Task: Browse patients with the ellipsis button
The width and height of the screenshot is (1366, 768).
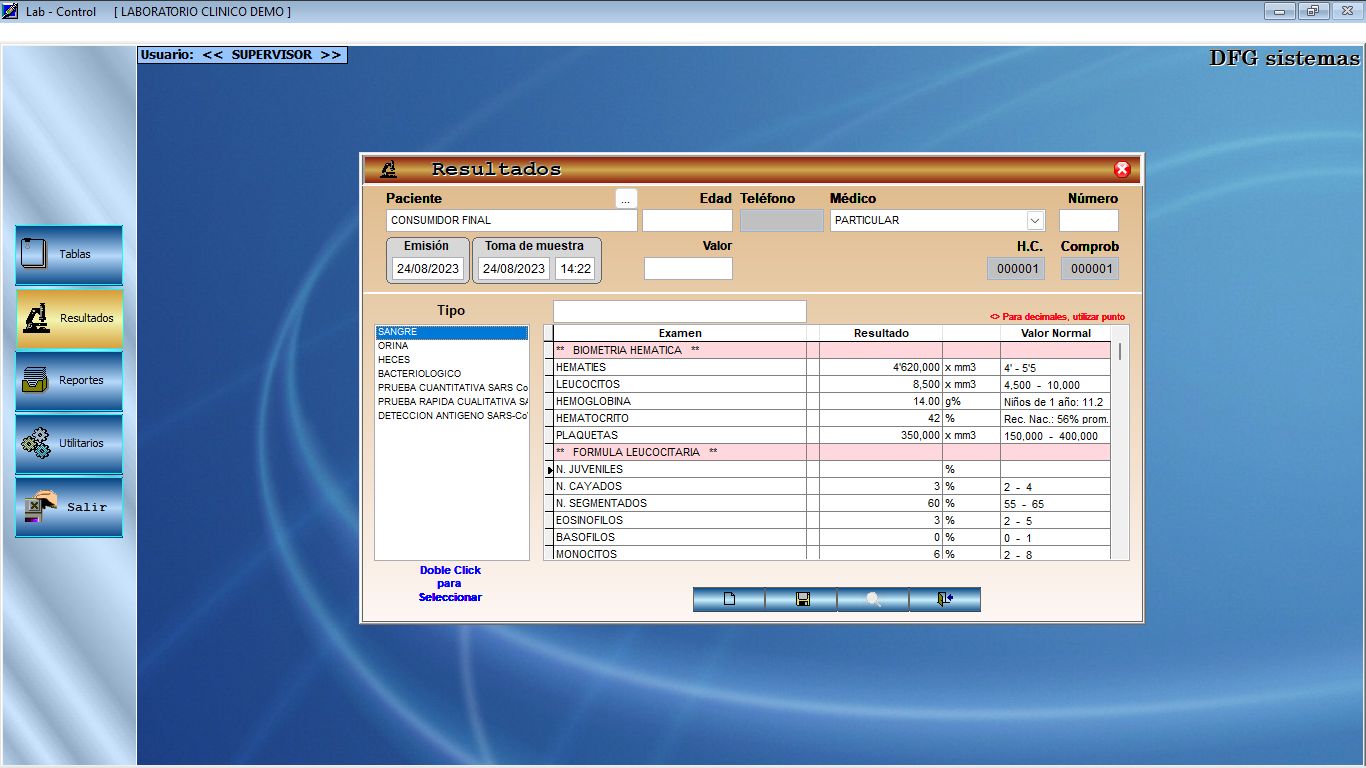Action: [x=626, y=199]
